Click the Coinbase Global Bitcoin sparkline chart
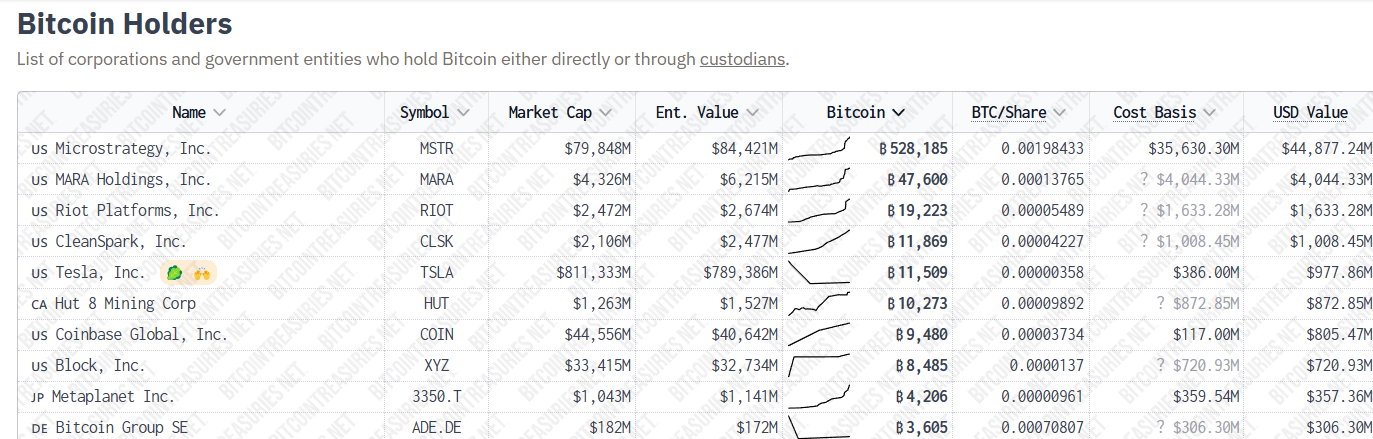1373x439 pixels. (x=819, y=334)
